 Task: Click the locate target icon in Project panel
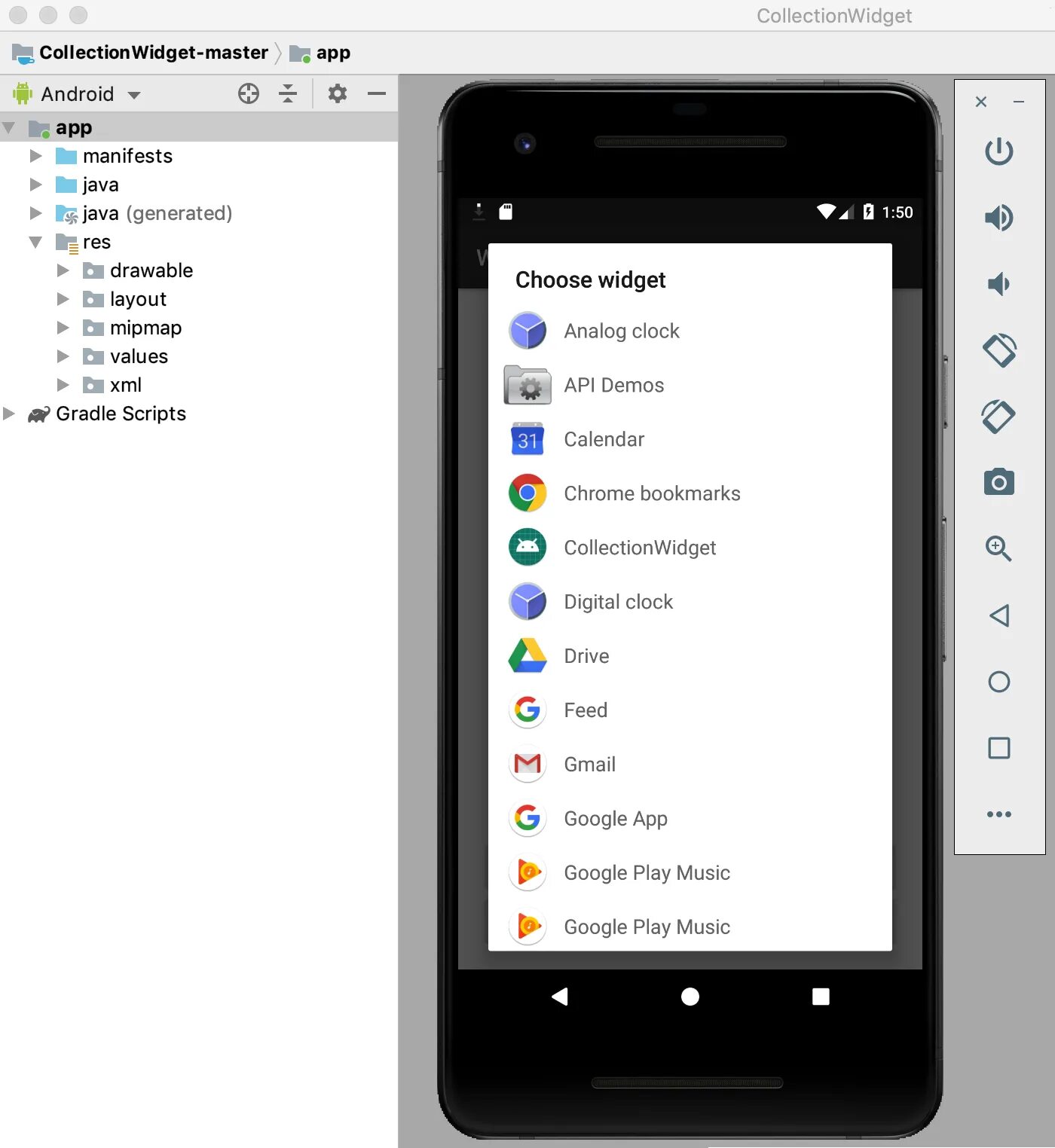(x=249, y=93)
